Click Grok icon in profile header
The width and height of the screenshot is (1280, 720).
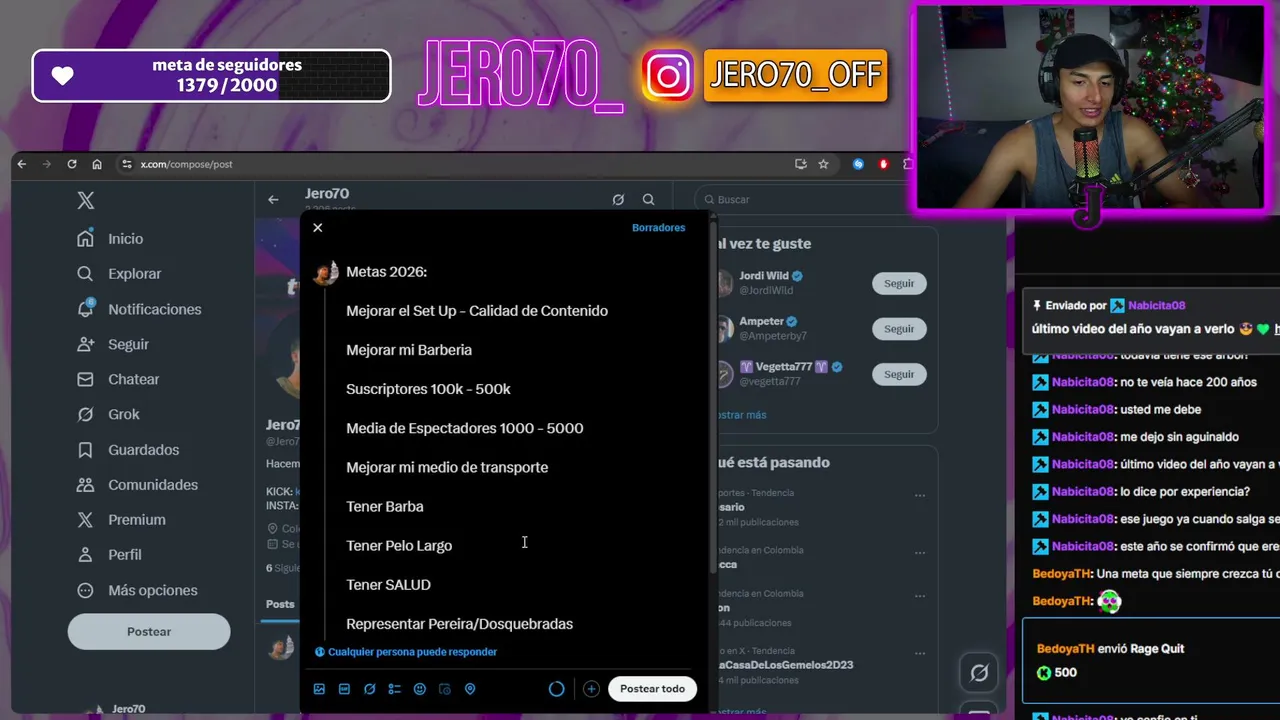(x=618, y=200)
